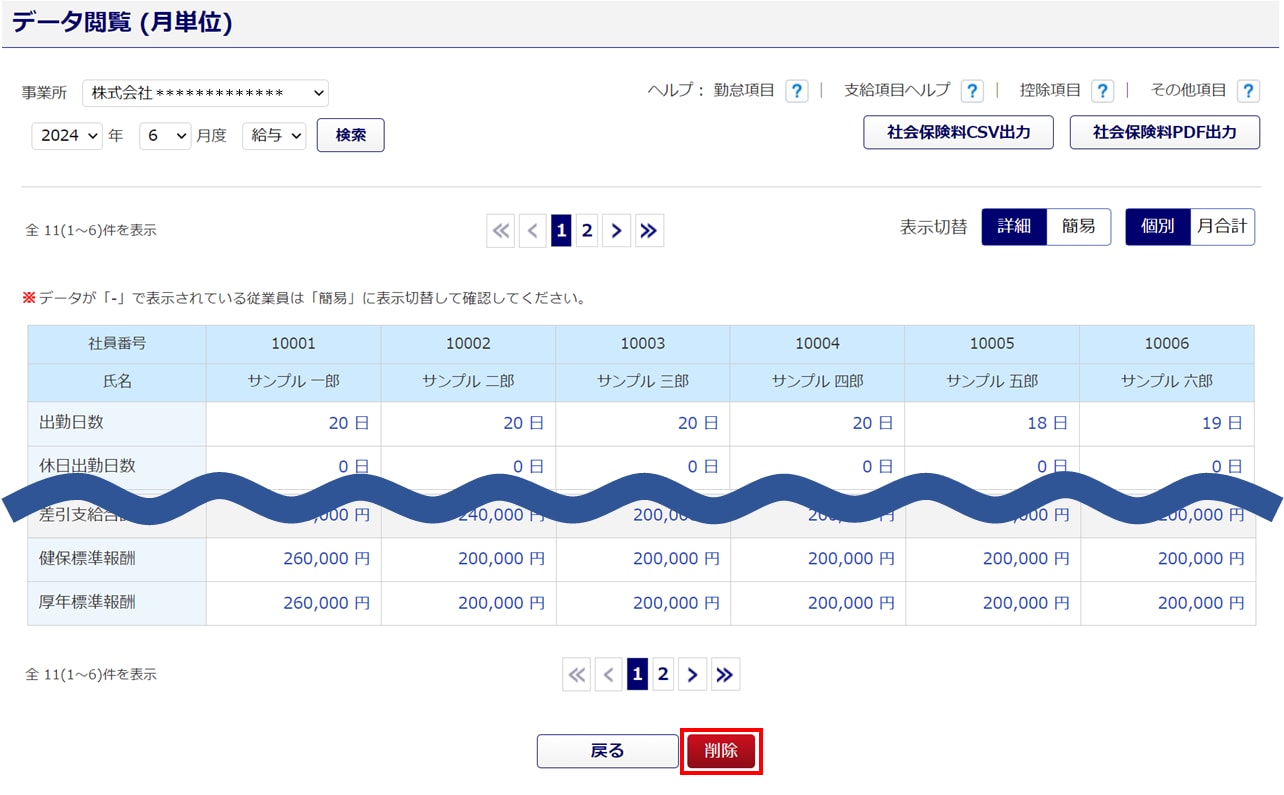Select page 2 in bottom pagination
Screen dimensions: 1284x795
662,675
